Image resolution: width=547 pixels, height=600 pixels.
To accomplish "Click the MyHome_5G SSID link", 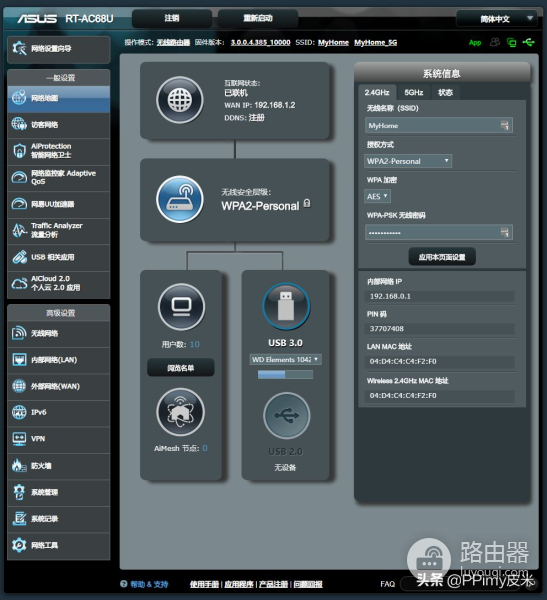I will (x=376, y=42).
